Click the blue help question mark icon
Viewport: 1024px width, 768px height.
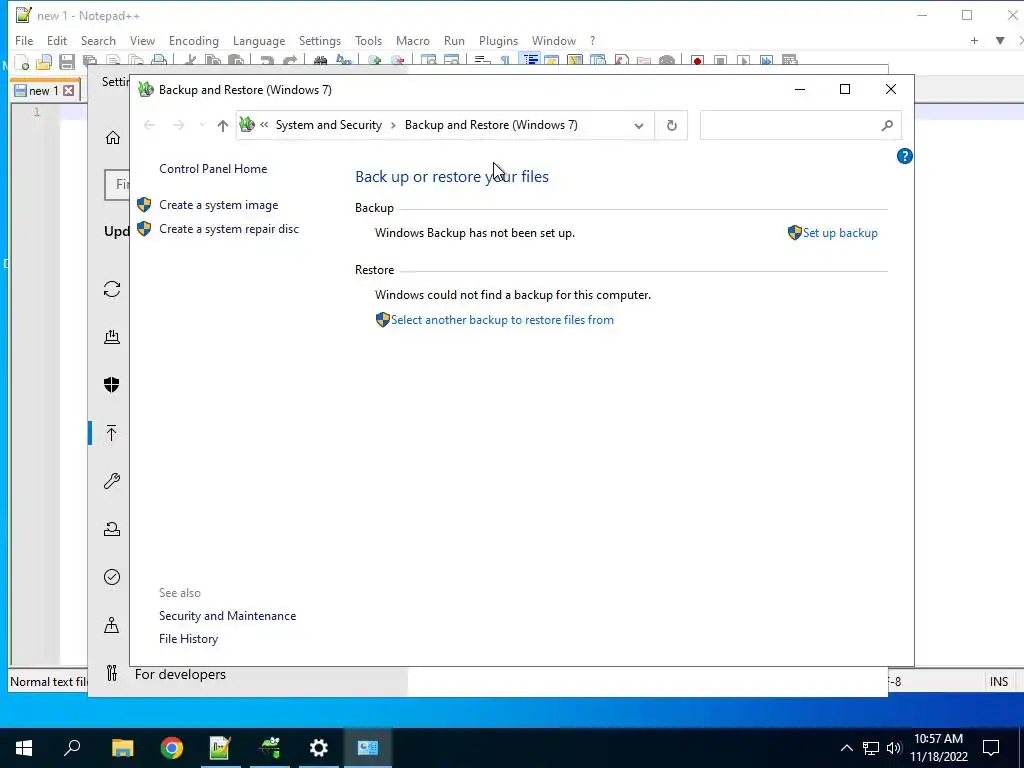pos(904,156)
